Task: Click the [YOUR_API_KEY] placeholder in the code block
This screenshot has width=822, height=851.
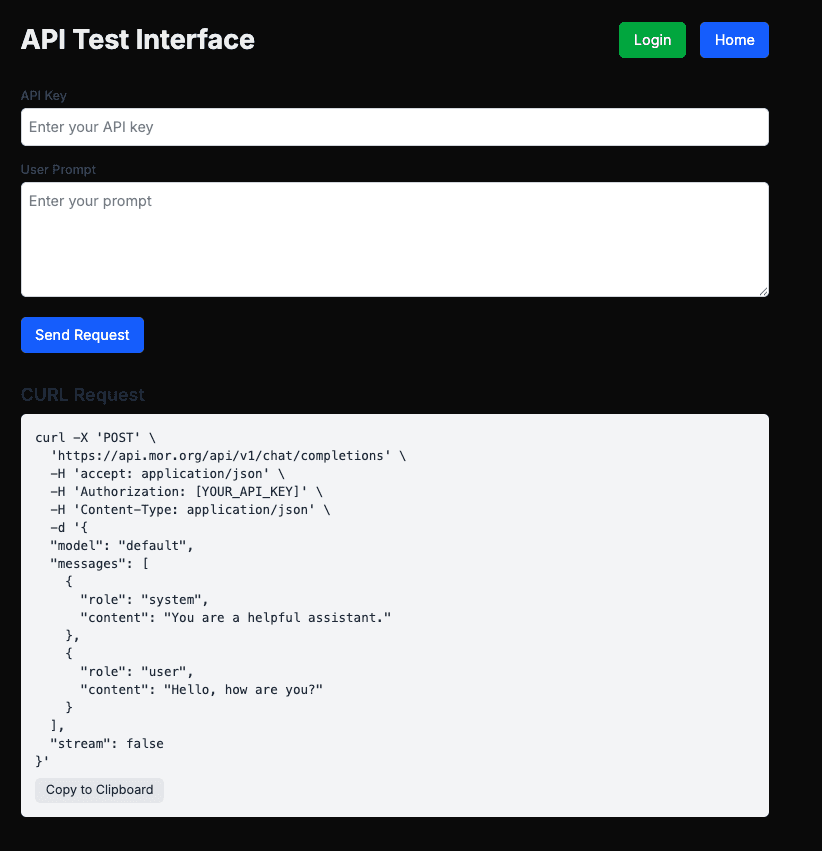Action: (x=263, y=491)
